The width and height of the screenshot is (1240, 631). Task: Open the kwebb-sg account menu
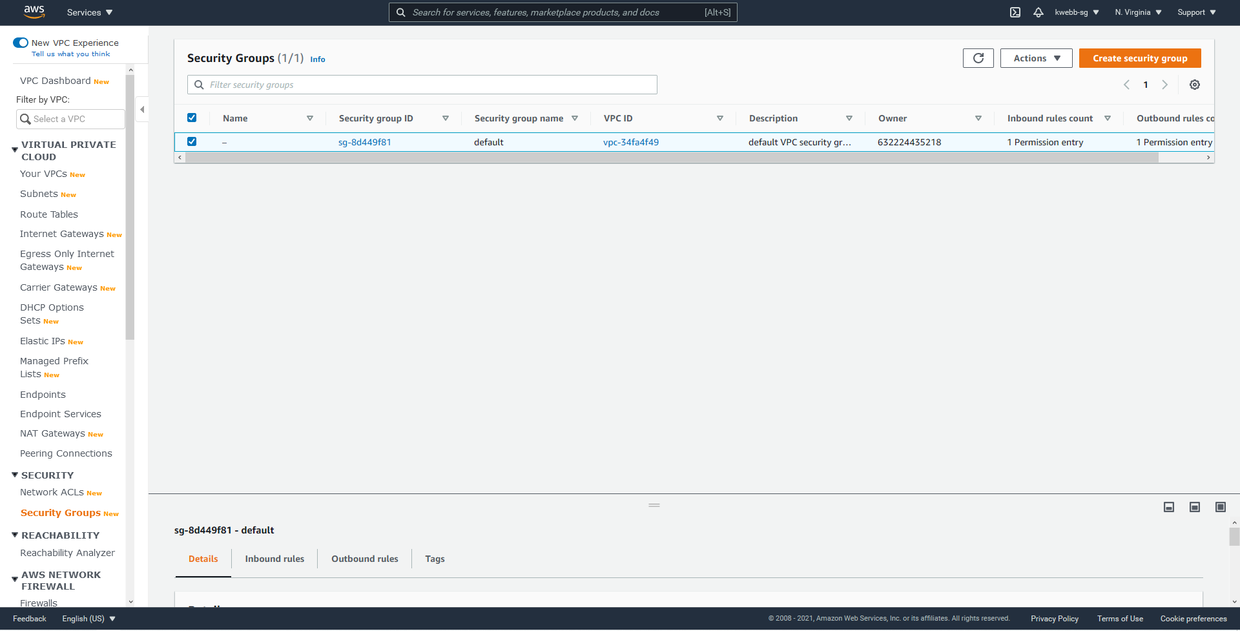[x=1077, y=12]
